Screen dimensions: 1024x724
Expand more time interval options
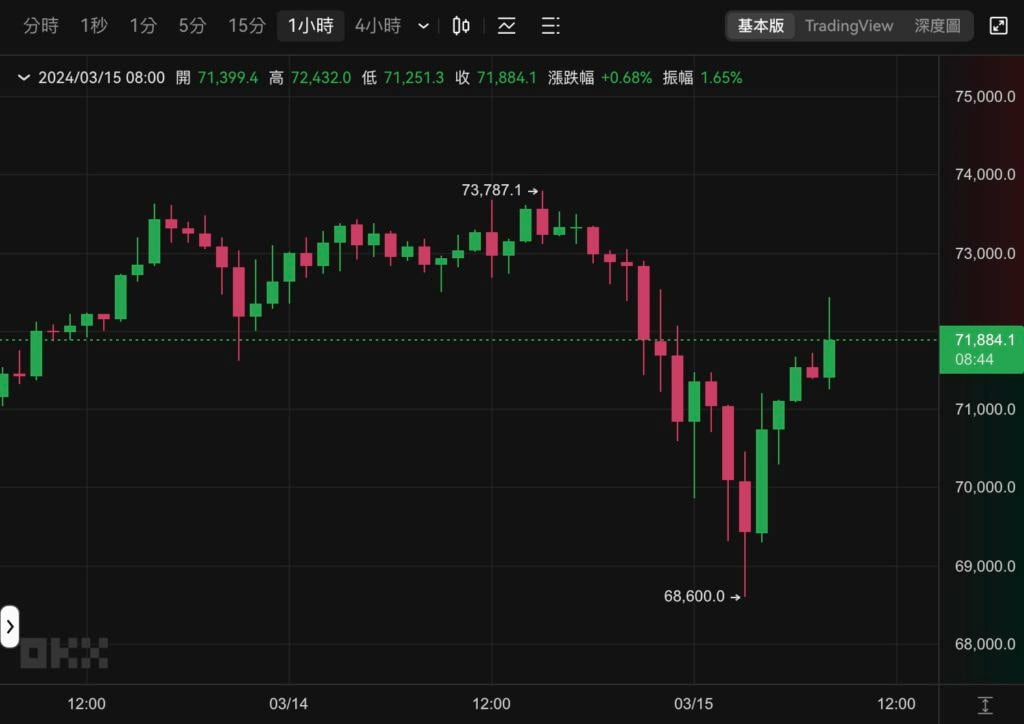(x=423, y=26)
